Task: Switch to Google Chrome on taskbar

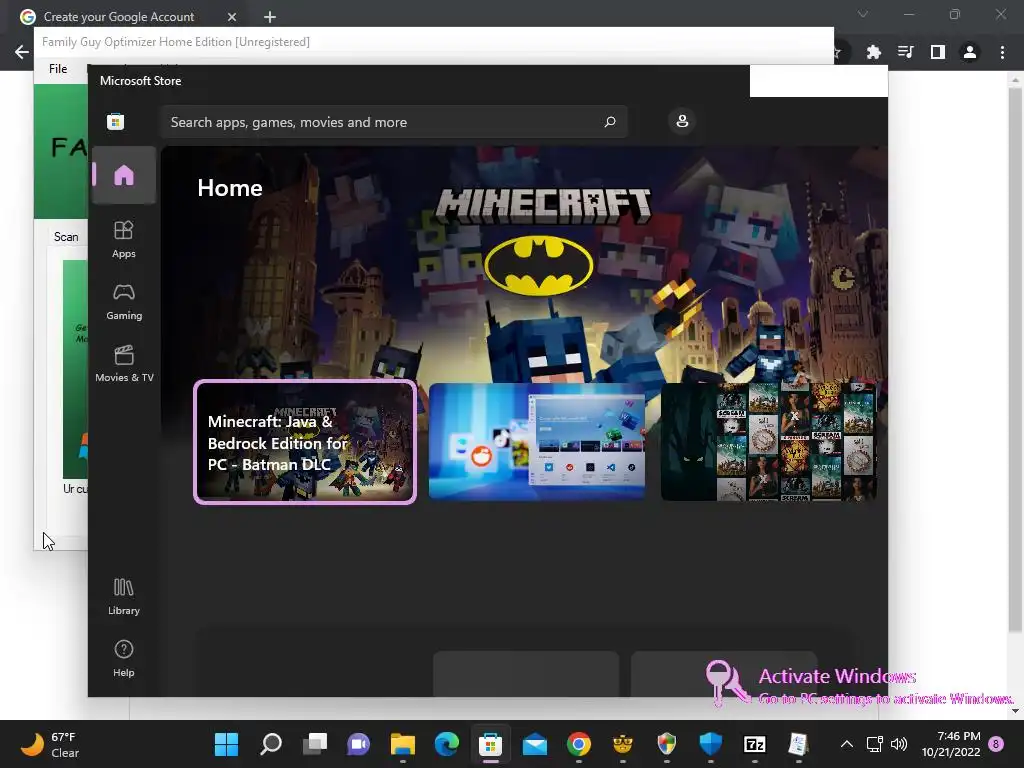Action: 579,744
